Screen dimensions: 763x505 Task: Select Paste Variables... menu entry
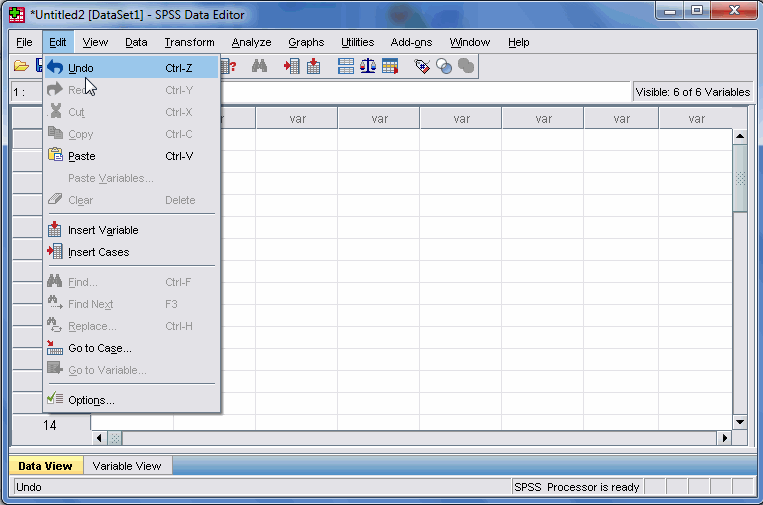coord(131,178)
